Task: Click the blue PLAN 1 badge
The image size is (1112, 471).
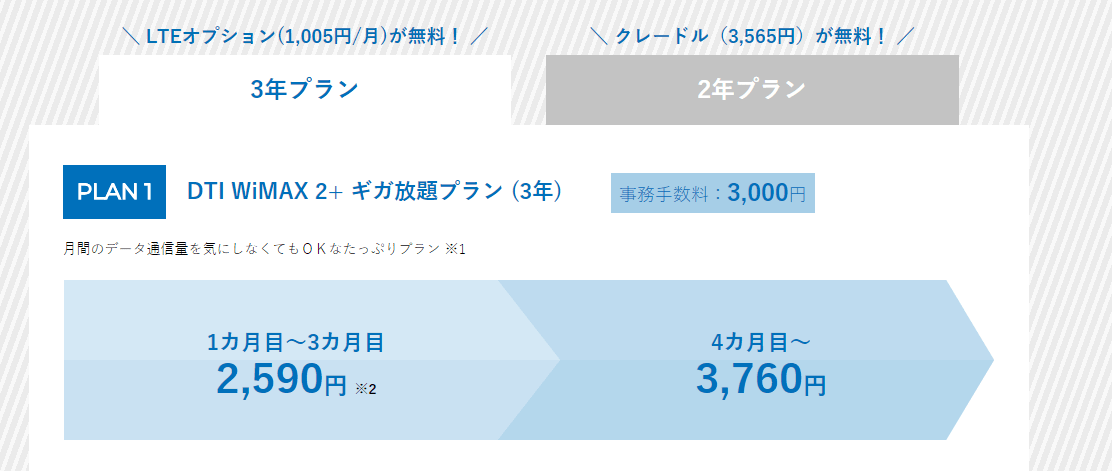Action: coord(114,192)
